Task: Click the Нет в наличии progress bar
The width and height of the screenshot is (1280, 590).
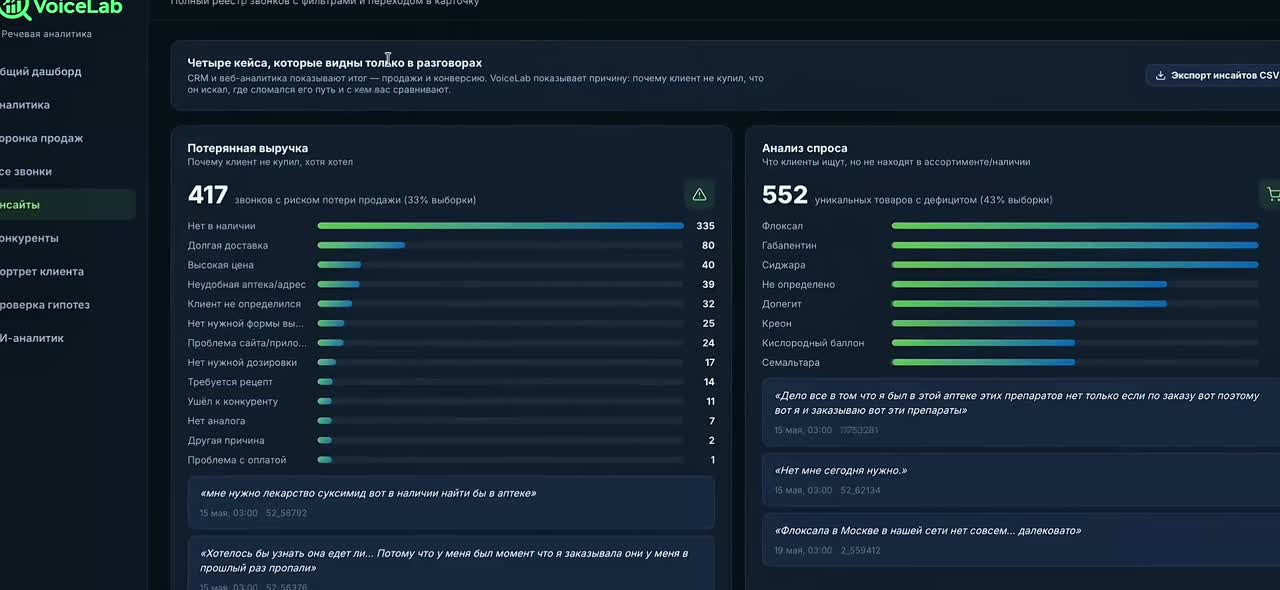Action: [x=500, y=226]
